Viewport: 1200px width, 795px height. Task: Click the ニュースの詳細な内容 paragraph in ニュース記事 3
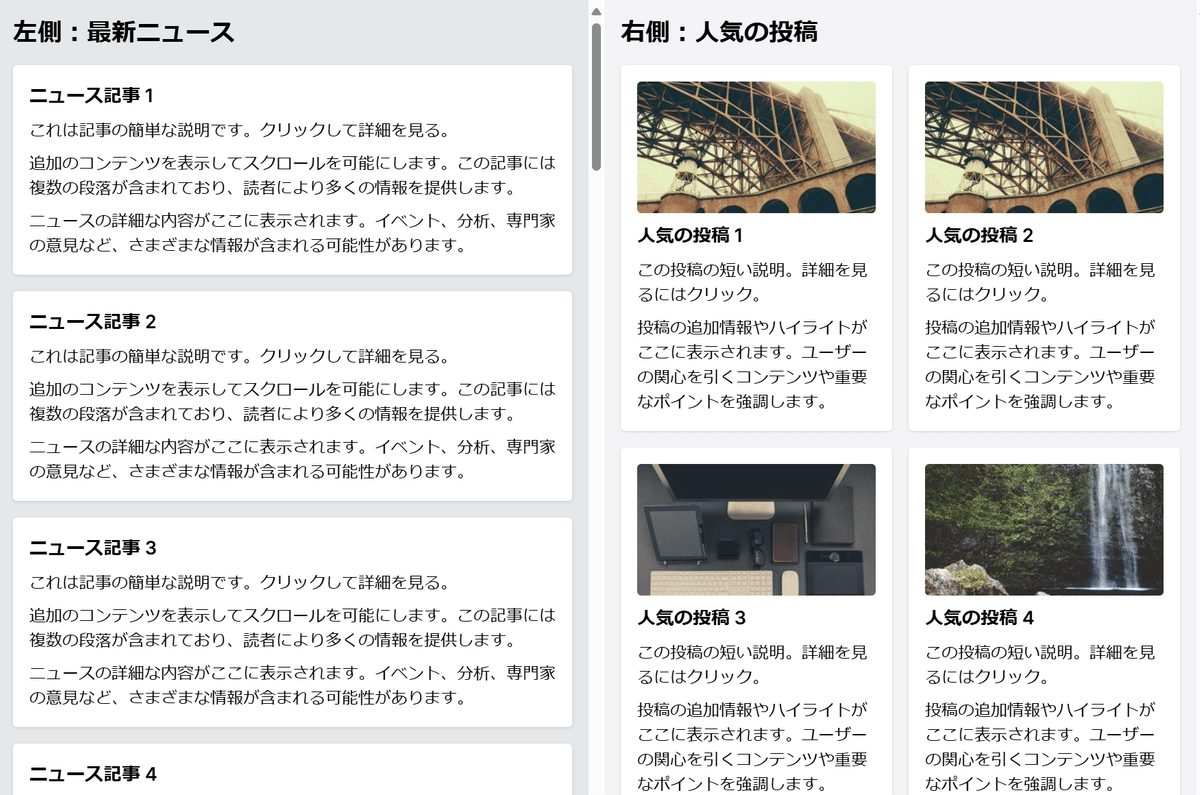tap(292, 685)
